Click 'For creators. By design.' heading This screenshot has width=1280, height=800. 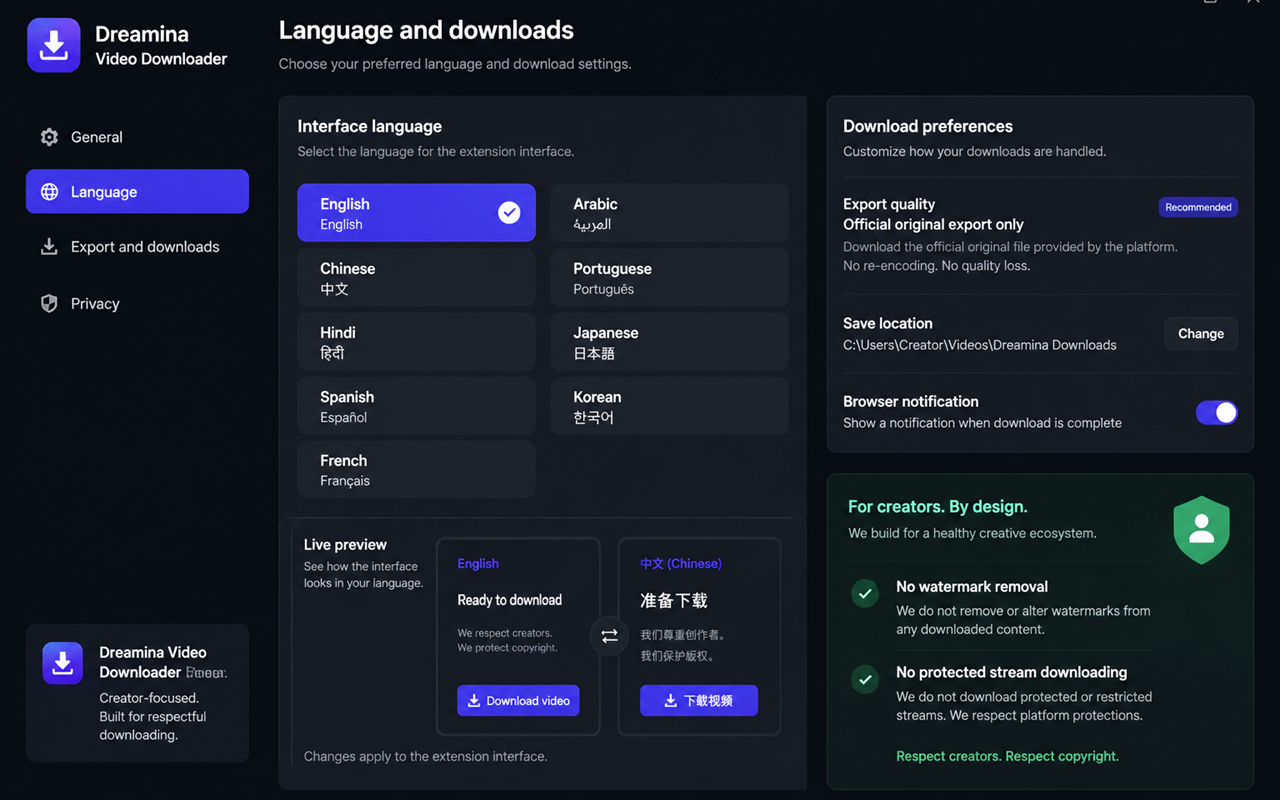coord(938,506)
